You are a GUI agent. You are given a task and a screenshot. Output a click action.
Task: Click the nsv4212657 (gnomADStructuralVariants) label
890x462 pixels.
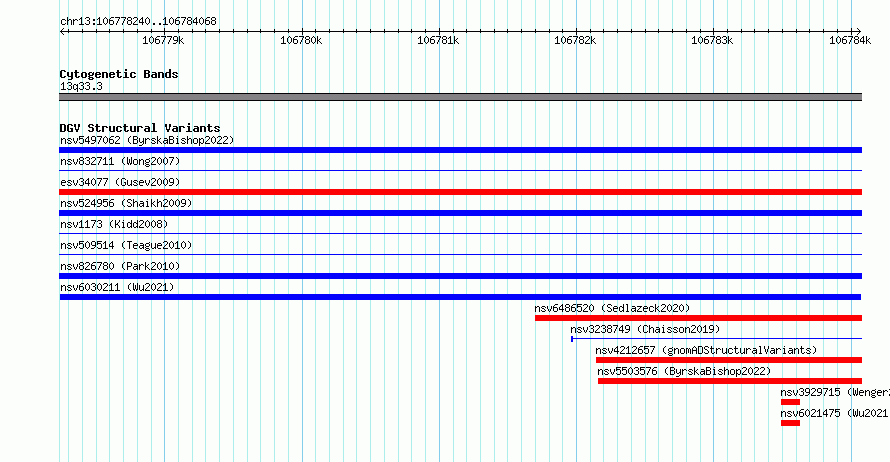(x=706, y=350)
